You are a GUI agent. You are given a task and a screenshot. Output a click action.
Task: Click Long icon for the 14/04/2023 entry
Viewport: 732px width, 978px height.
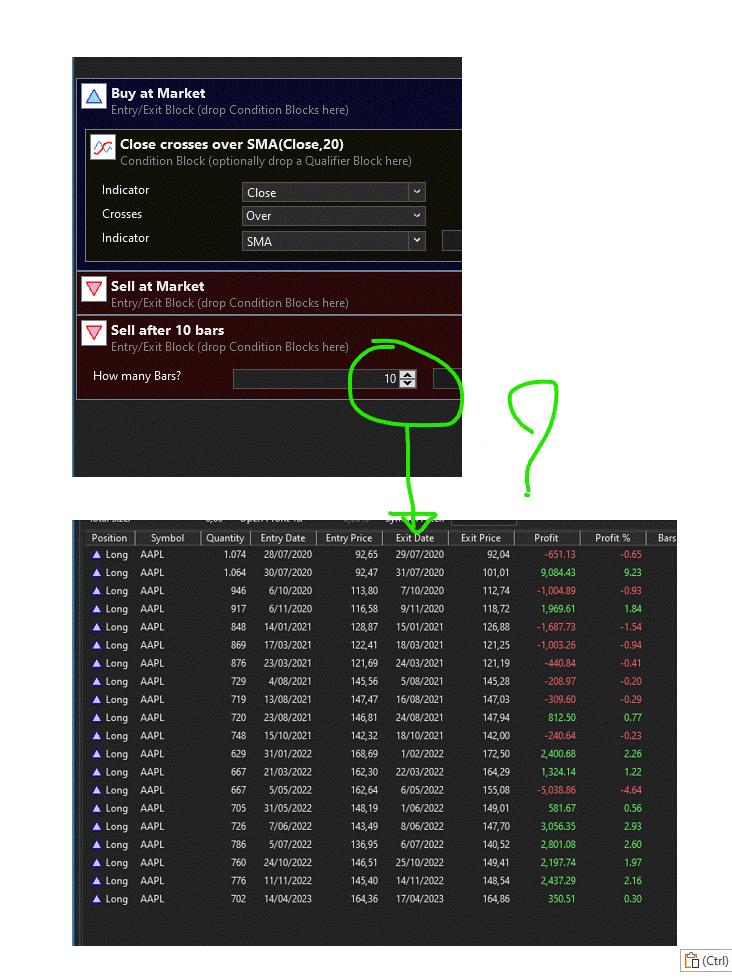[x=97, y=899]
